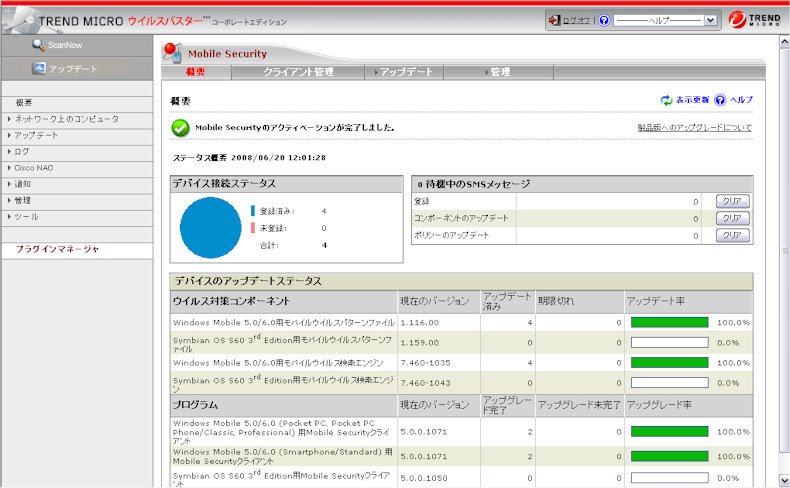Click the help question icon beside ヘルプ
Image resolution: width=790 pixels, height=488 pixels.
click(720, 100)
